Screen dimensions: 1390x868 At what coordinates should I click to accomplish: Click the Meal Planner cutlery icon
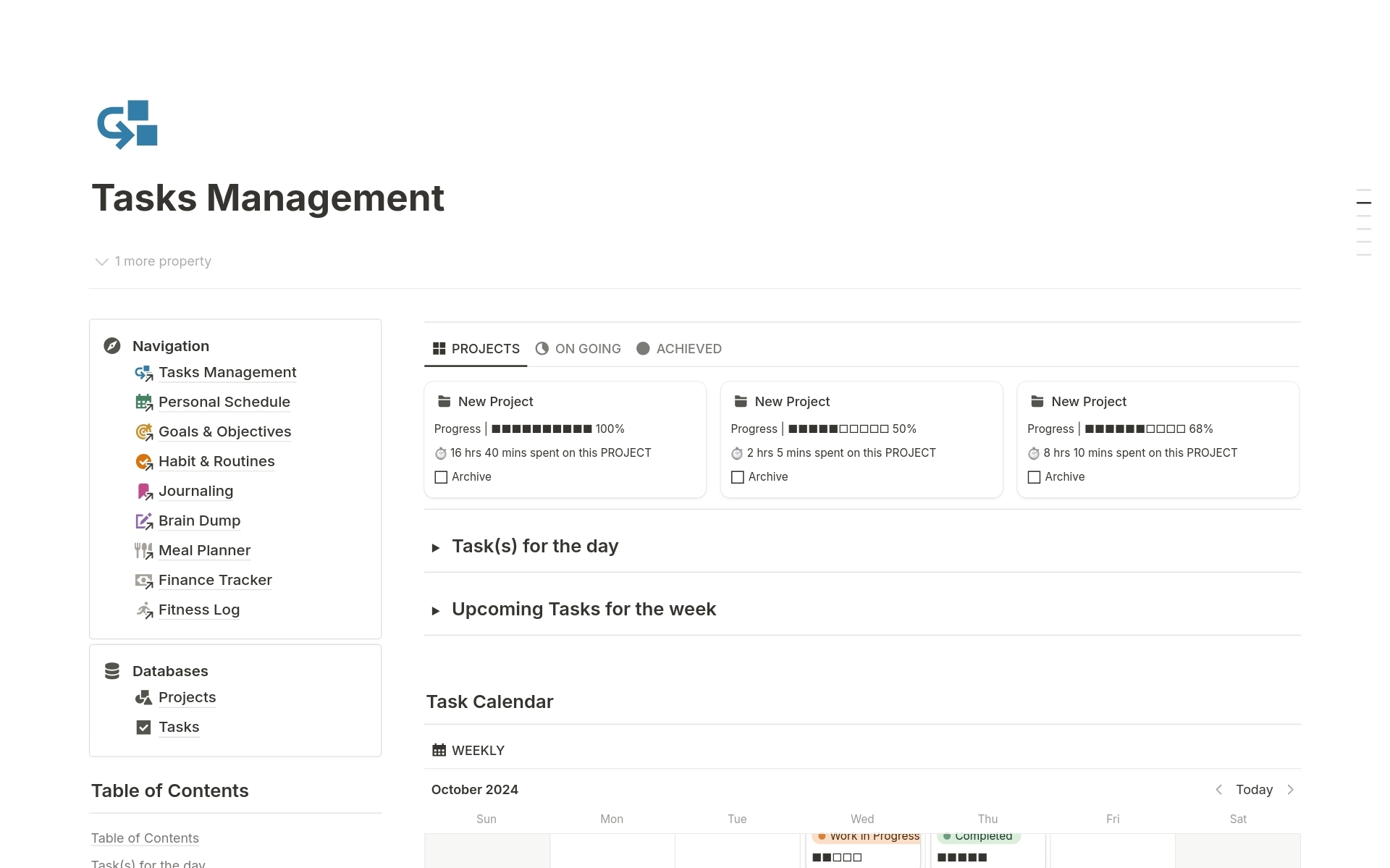(x=144, y=551)
